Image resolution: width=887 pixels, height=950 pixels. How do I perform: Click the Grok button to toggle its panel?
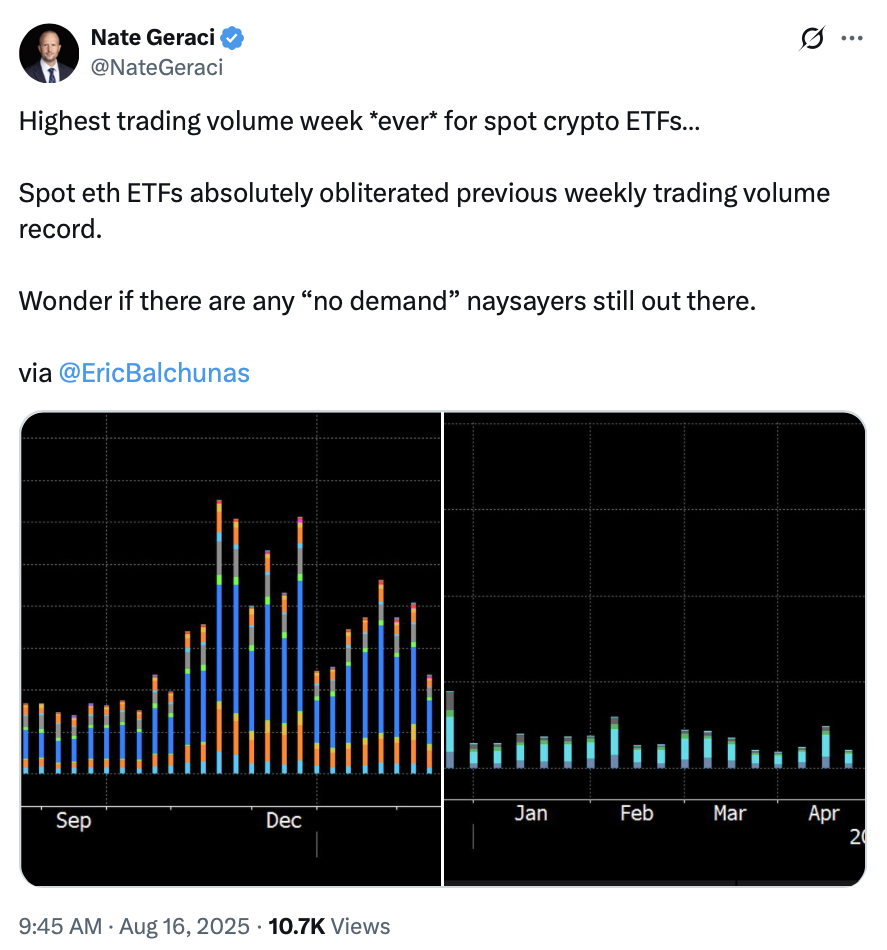coord(812,38)
